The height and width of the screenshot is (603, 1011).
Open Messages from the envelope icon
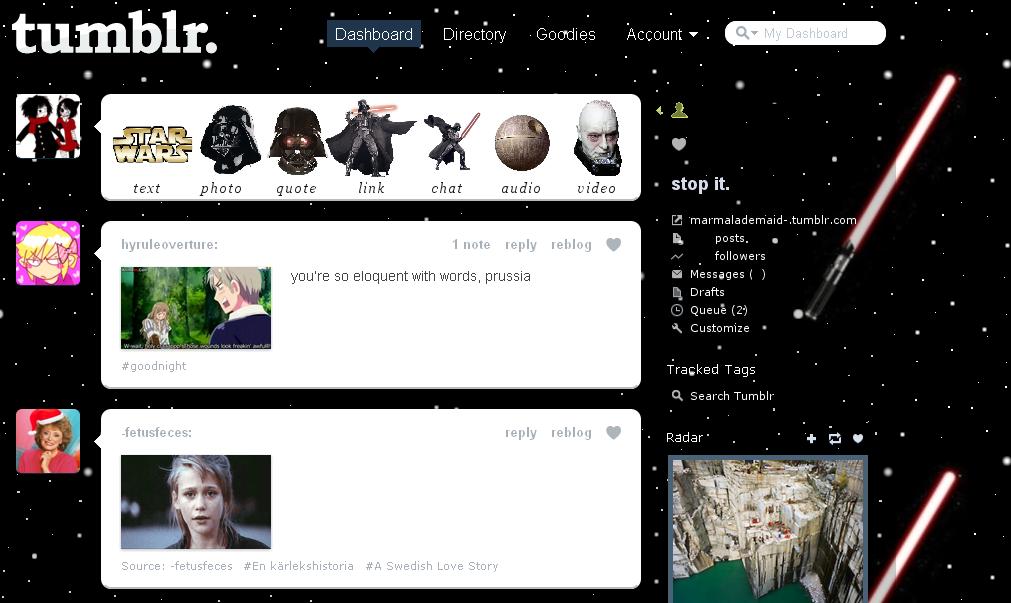(675, 274)
